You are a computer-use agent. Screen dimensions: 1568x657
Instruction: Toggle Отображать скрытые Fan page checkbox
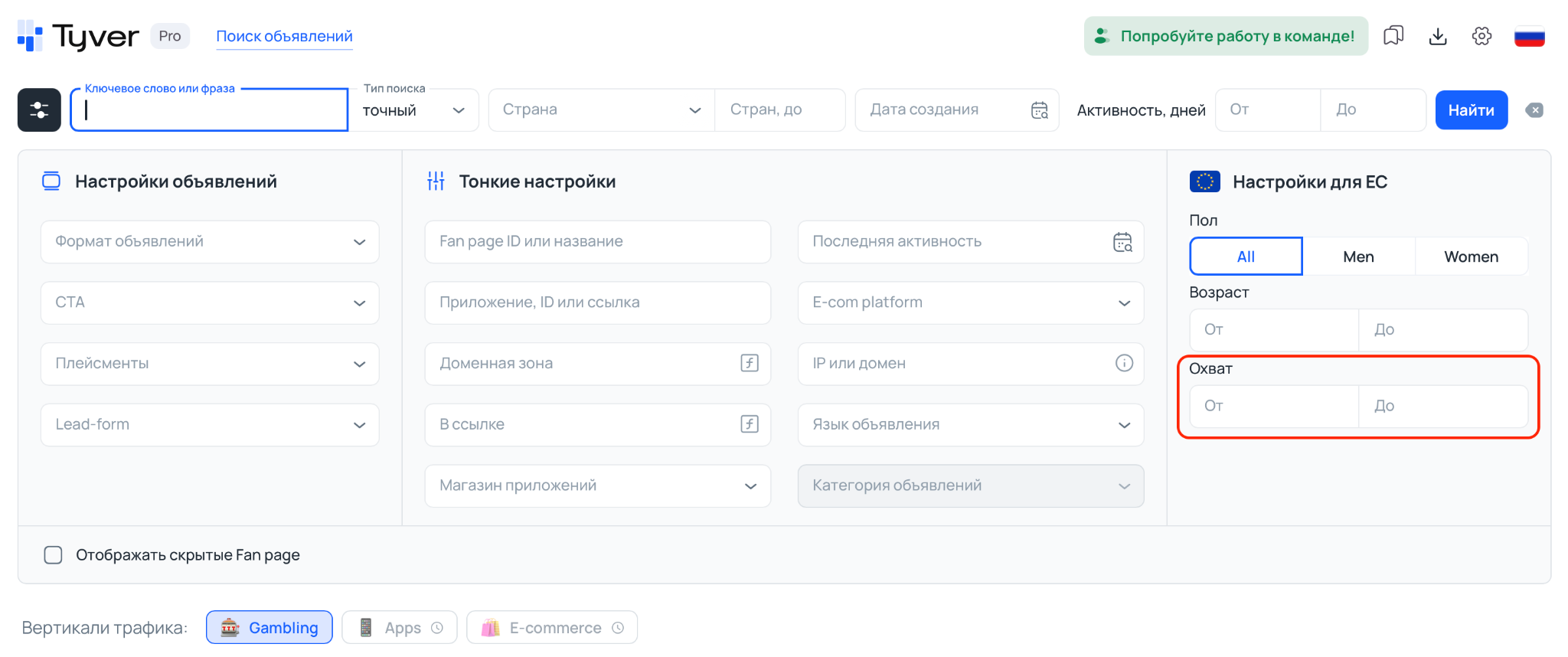tap(53, 555)
